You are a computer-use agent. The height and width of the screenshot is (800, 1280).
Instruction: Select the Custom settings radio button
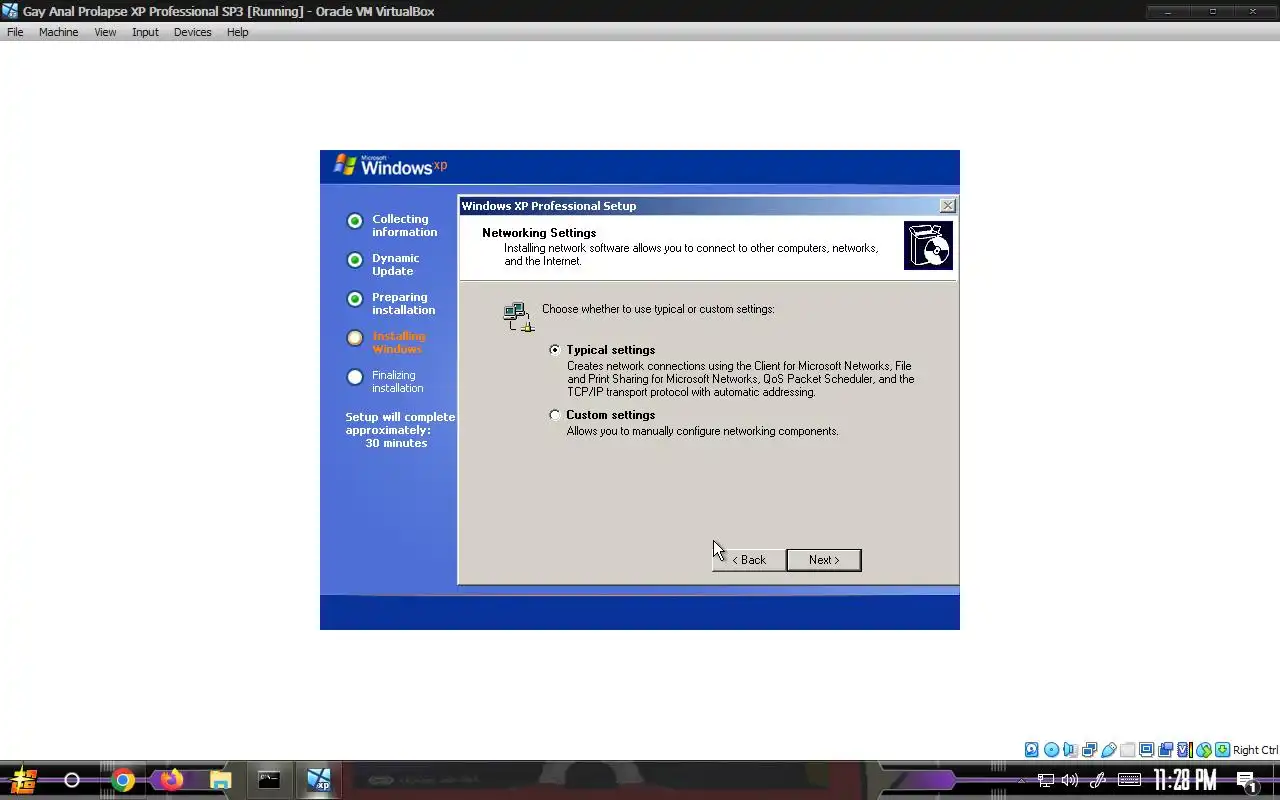tap(555, 415)
